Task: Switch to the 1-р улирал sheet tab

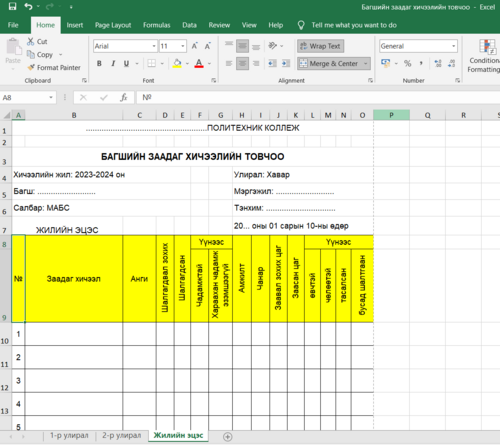Action: click(69, 435)
